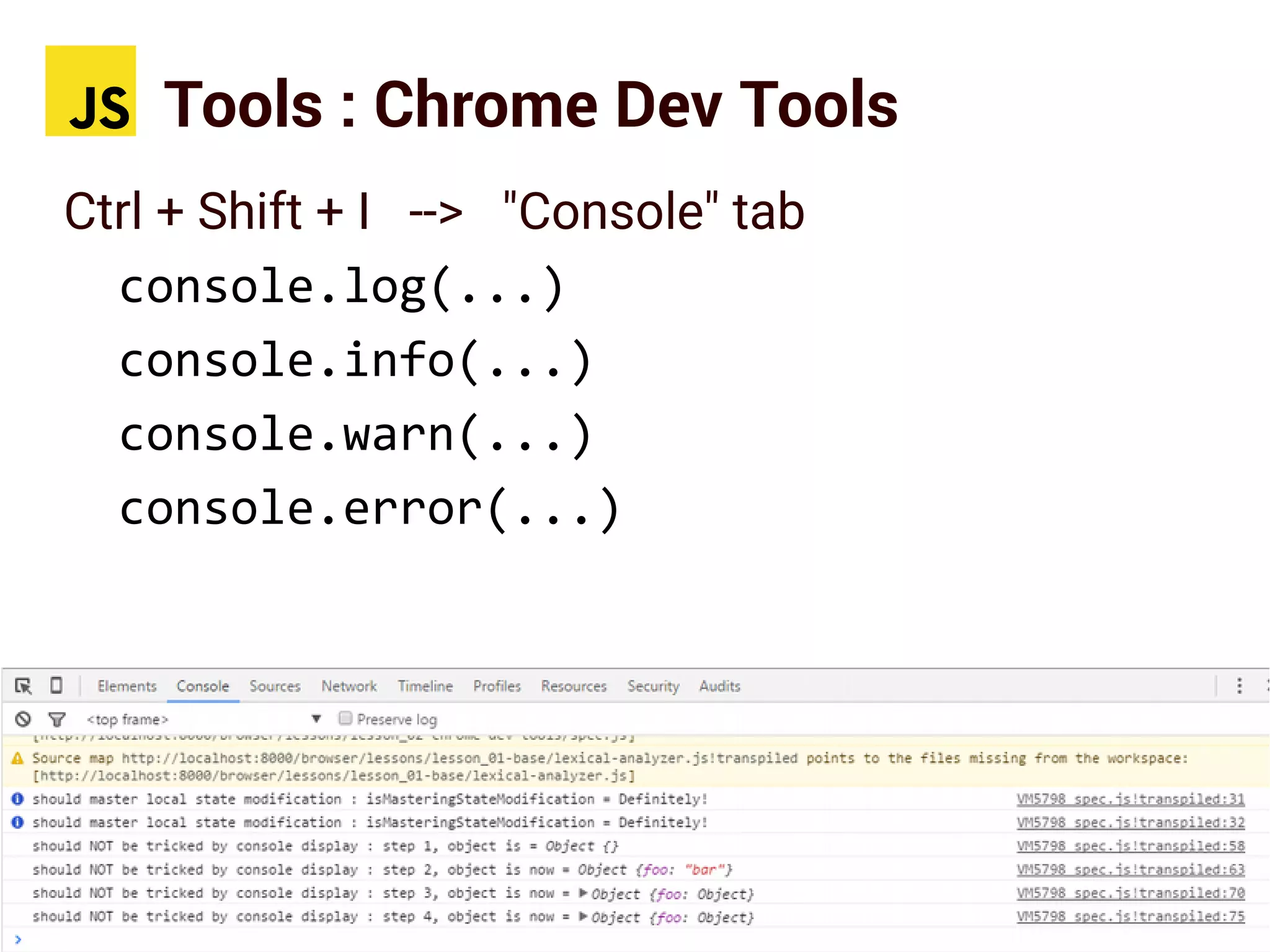Click the 'step 2, object is now' log message
Viewport: 1270px width, 952px height.
point(383,870)
